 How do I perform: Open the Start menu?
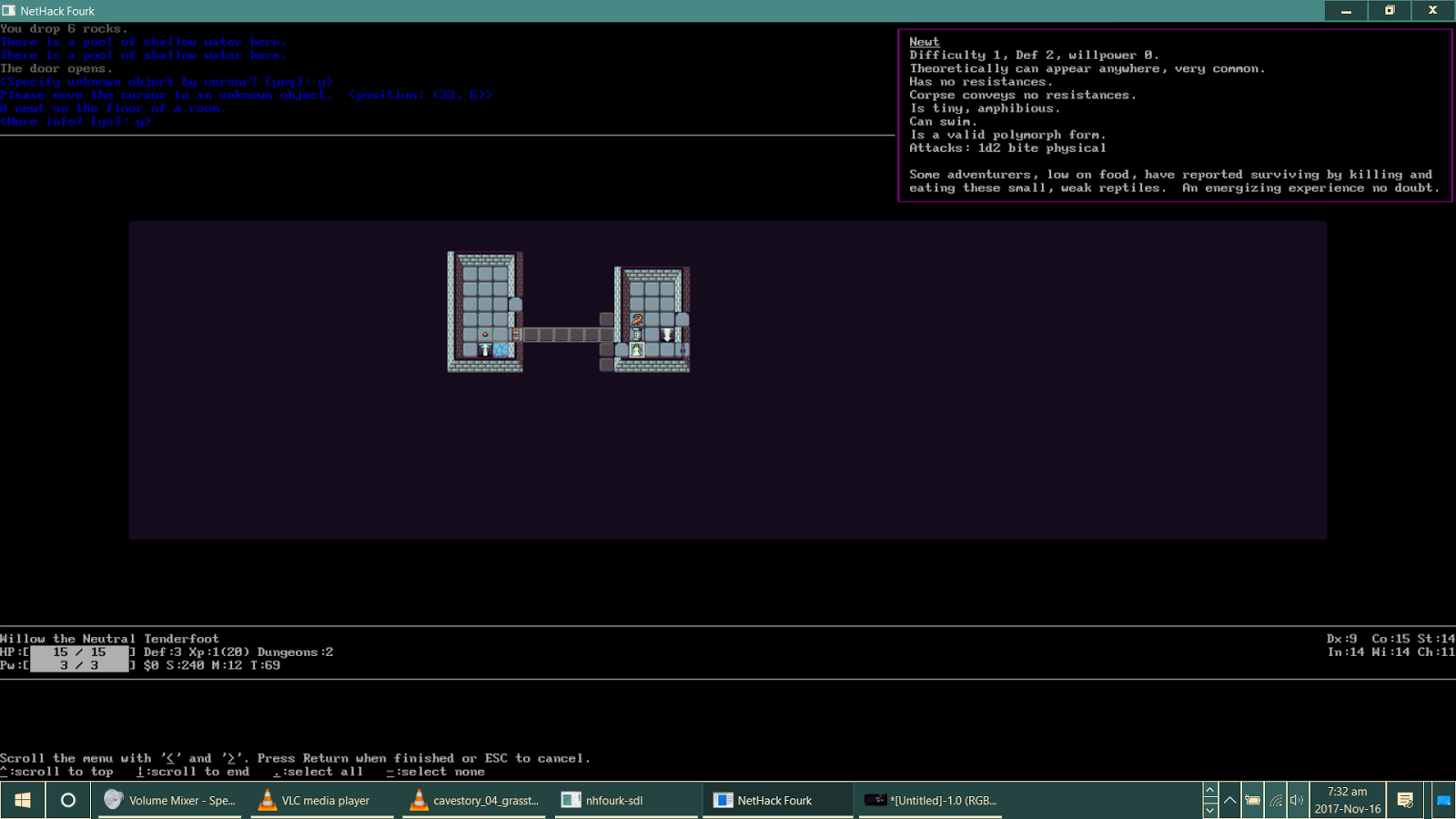(x=22, y=800)
